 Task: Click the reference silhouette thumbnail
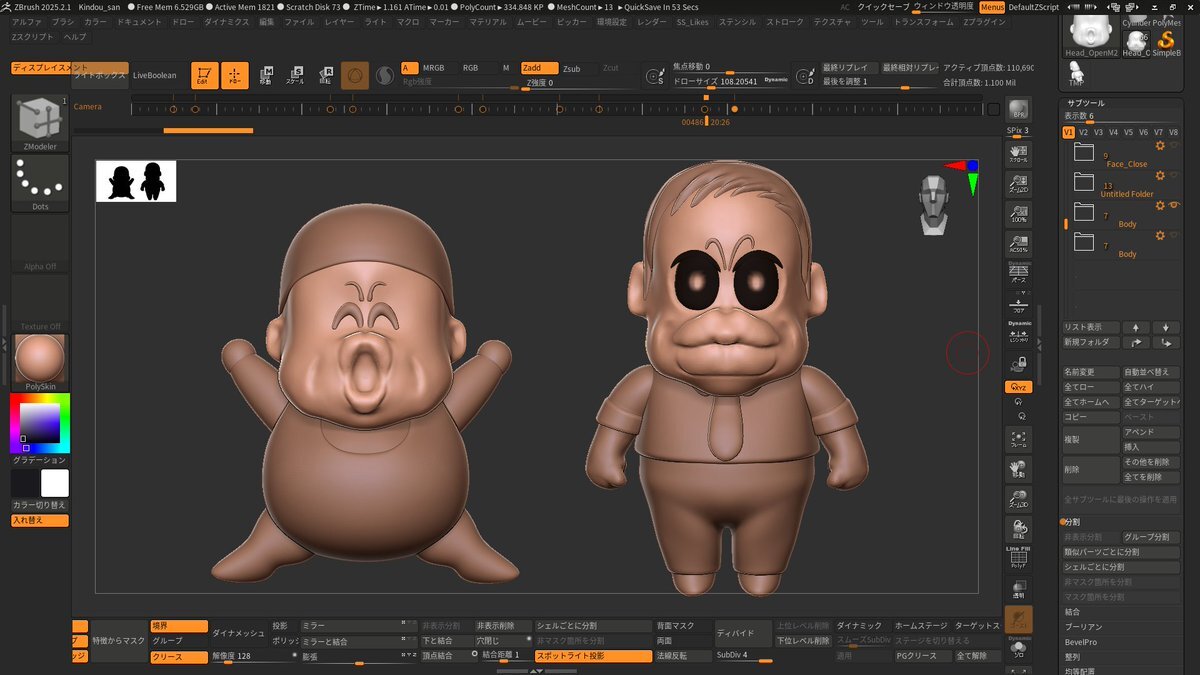136,181
